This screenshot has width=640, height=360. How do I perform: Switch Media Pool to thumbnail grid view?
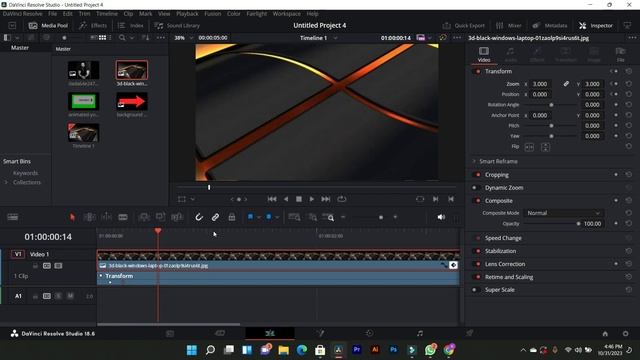102,38
